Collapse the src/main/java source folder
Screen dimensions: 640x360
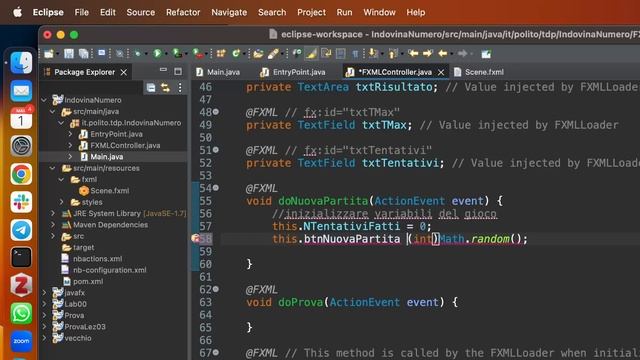click(53, 111)
